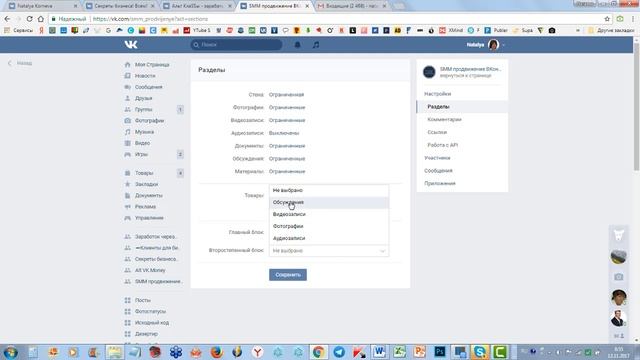The width and height of the screenshot is (640, 360).
Task: Click the Назад back link
Action: pyautogui.click(x=20, y=63)
